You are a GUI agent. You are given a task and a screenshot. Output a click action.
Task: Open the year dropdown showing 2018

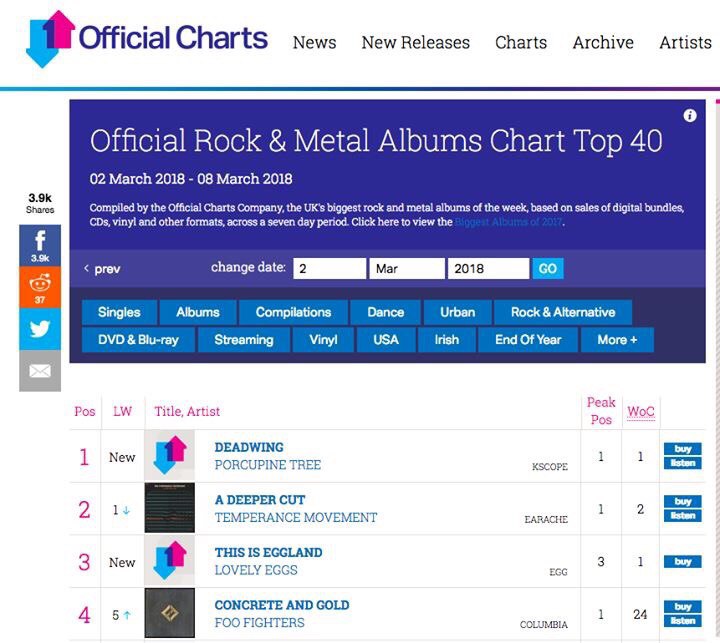coord(488,268)
